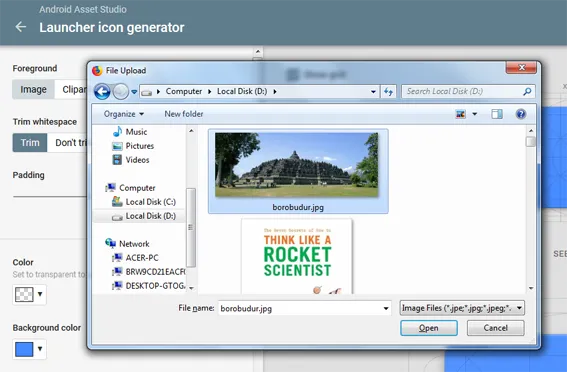The height and width of the screenshot is (372, 567).
Task: Click the Open button
Action: coord(429,328)
